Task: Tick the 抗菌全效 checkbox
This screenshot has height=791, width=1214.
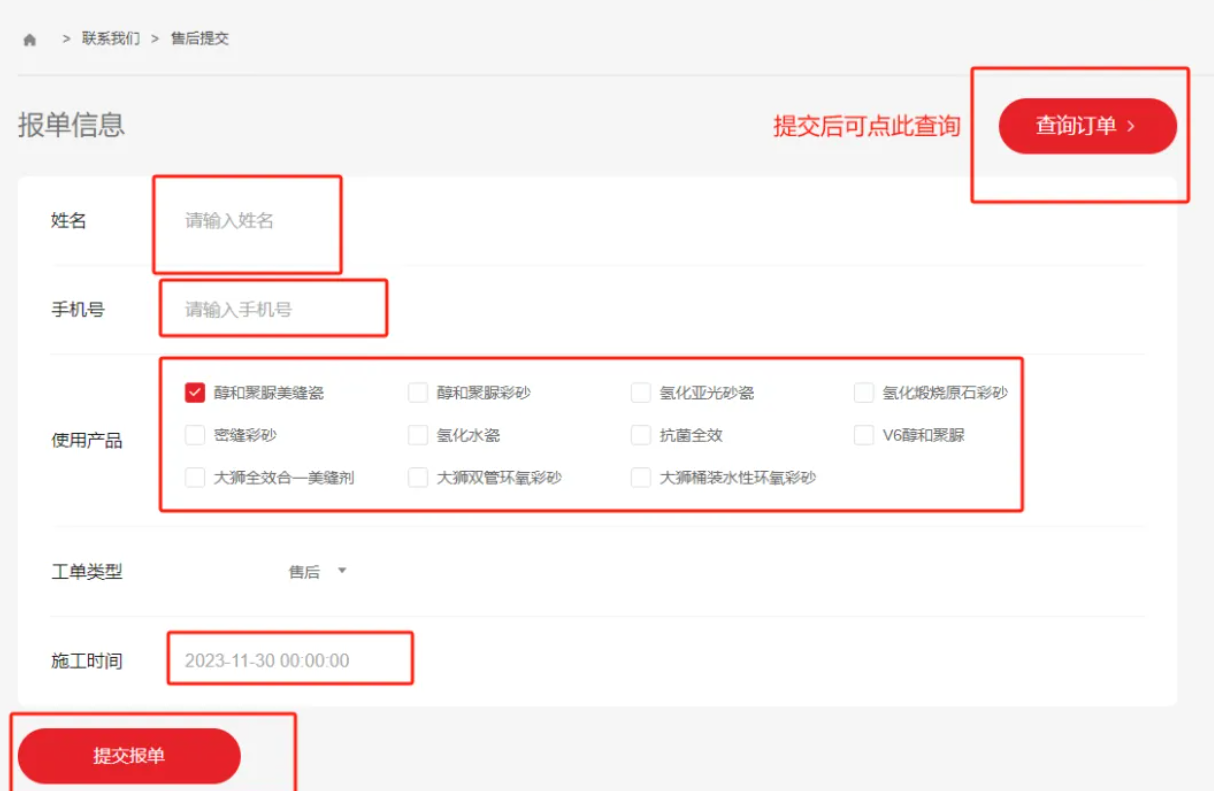Action: point(641,435)
